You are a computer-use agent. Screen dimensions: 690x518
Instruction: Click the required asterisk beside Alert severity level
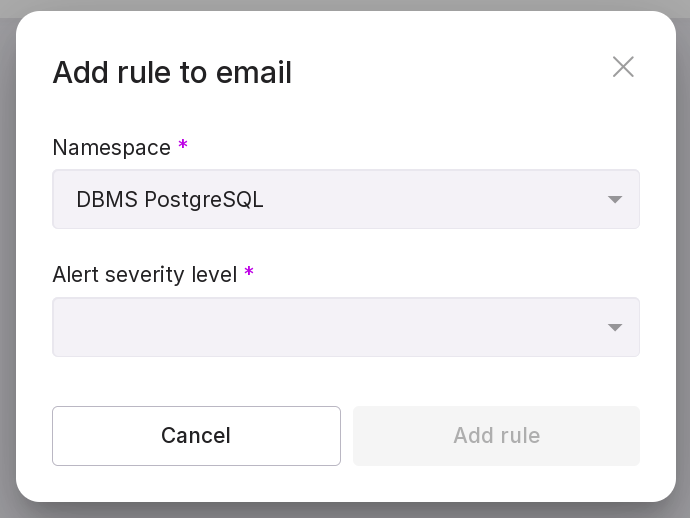coord(249,274)
